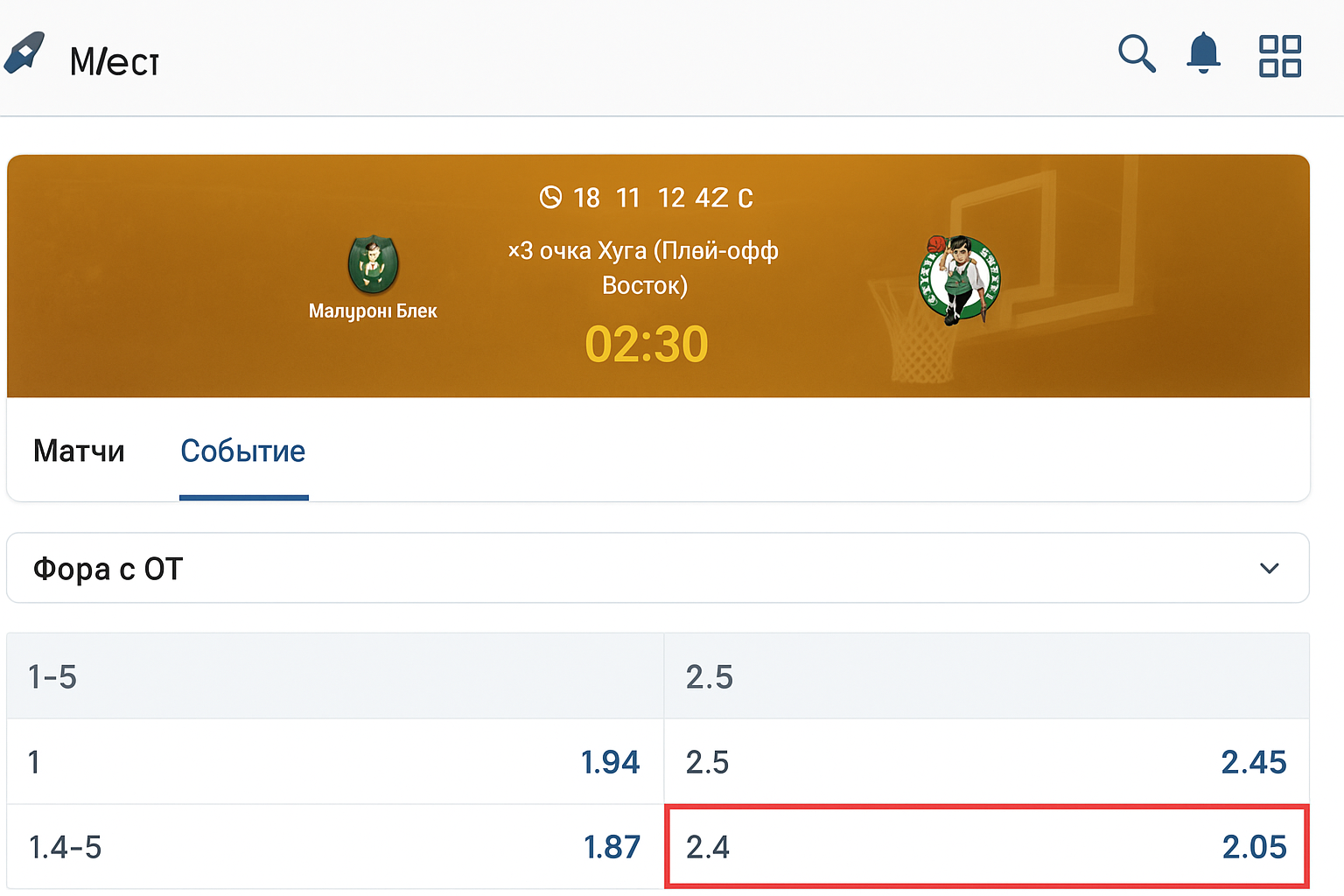Click the Celtics mascot team logo
This screenshot has width=1344, height=896.
coord(960,276)
